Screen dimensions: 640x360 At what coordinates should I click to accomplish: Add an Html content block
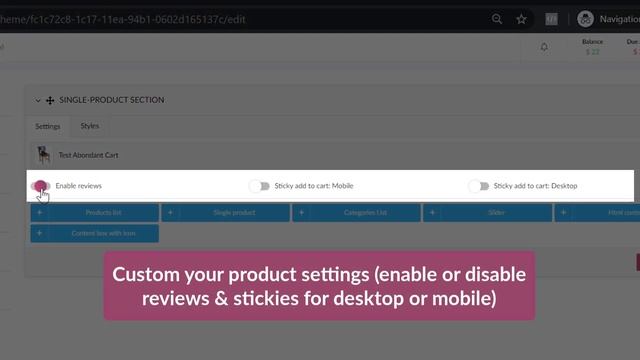point(597,213)
